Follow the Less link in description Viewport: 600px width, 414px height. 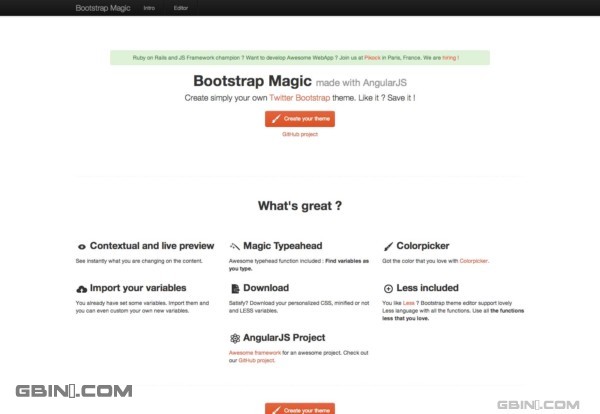409,303
